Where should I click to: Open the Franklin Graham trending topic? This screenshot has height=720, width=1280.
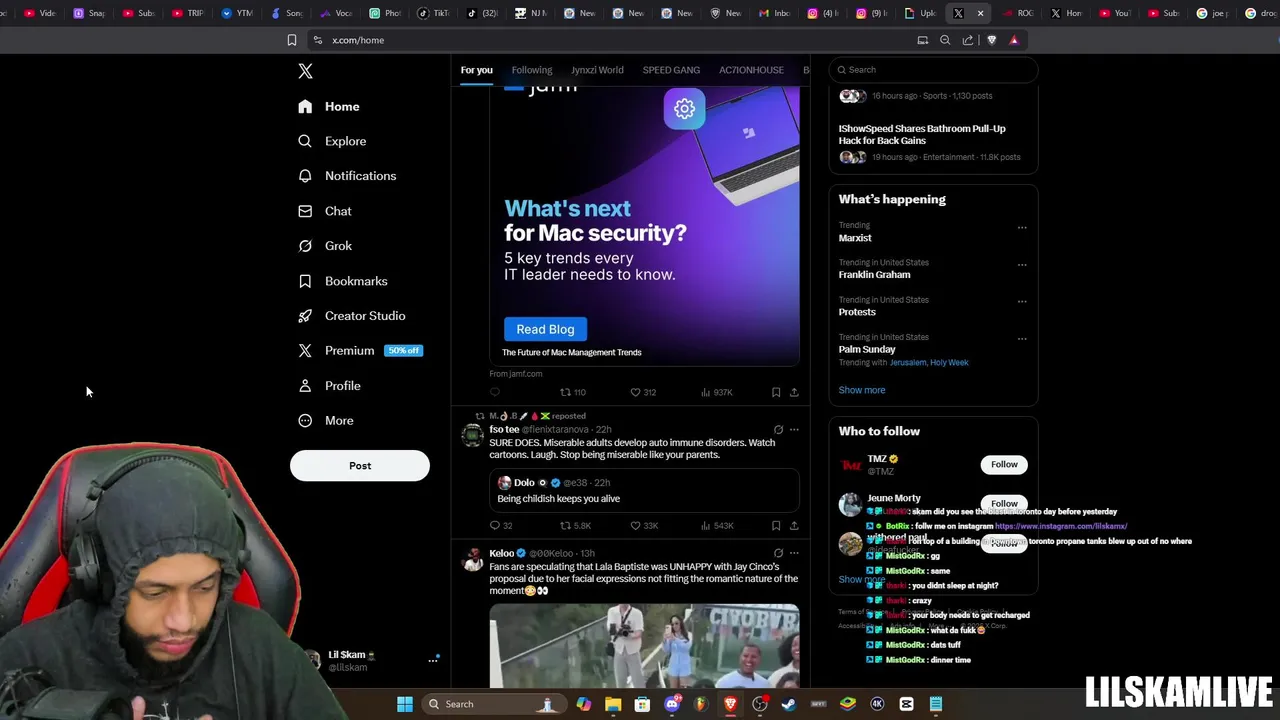(874, 275)
